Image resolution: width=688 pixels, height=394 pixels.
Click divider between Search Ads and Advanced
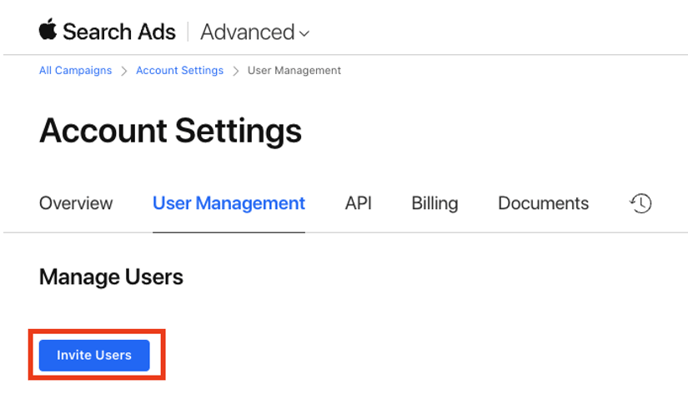(188, 32)
